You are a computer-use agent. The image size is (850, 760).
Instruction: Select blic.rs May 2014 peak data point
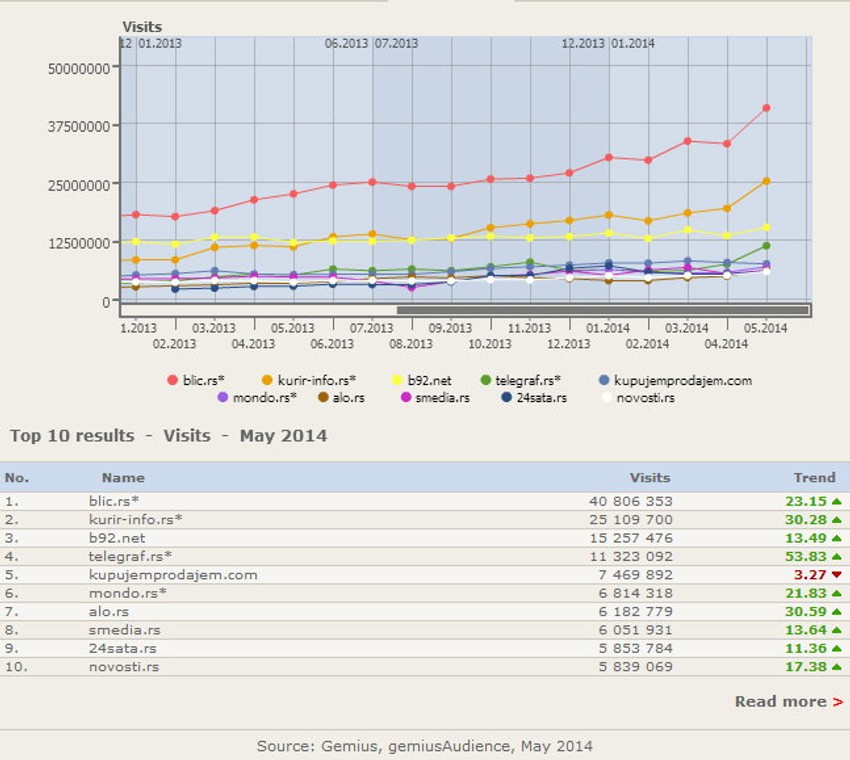tap(766, 108)
